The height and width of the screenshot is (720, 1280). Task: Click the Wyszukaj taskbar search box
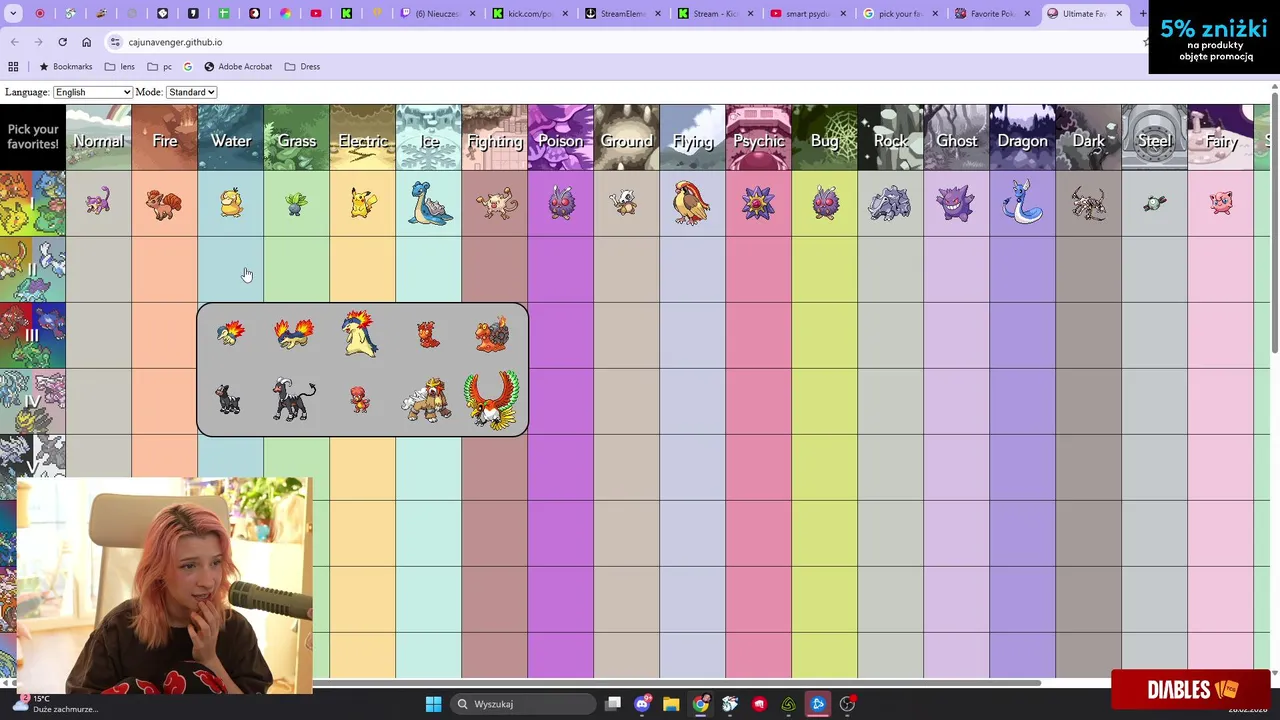[524, 704]
